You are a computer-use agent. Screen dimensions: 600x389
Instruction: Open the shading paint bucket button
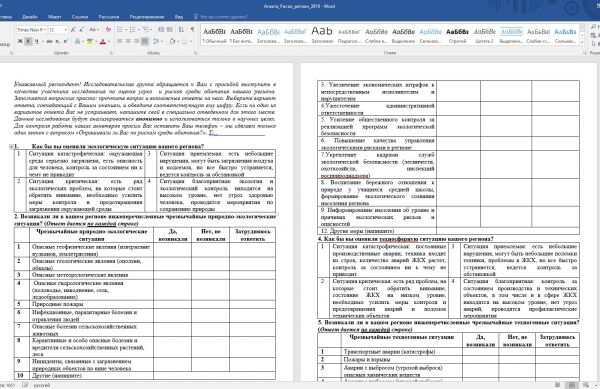pyautogui.click(x=172, y=41)
